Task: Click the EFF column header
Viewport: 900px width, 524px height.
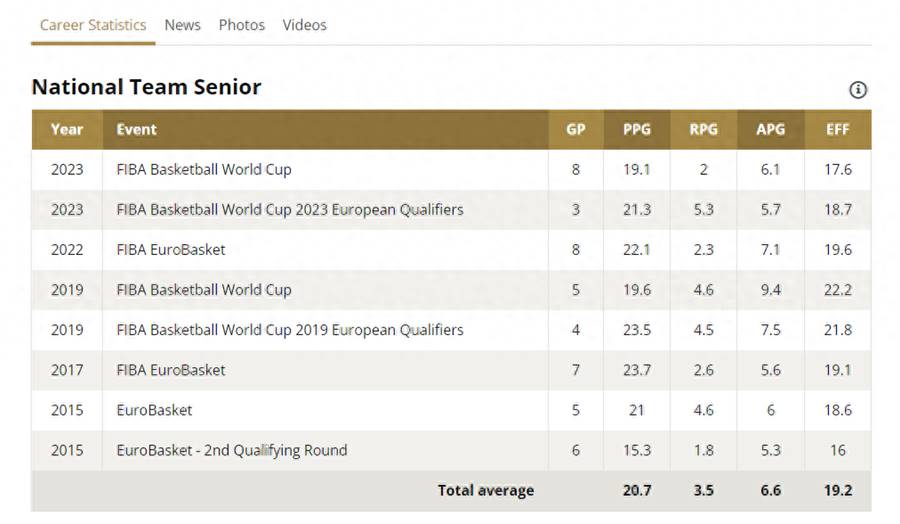Action: click(x=837, y=130)
